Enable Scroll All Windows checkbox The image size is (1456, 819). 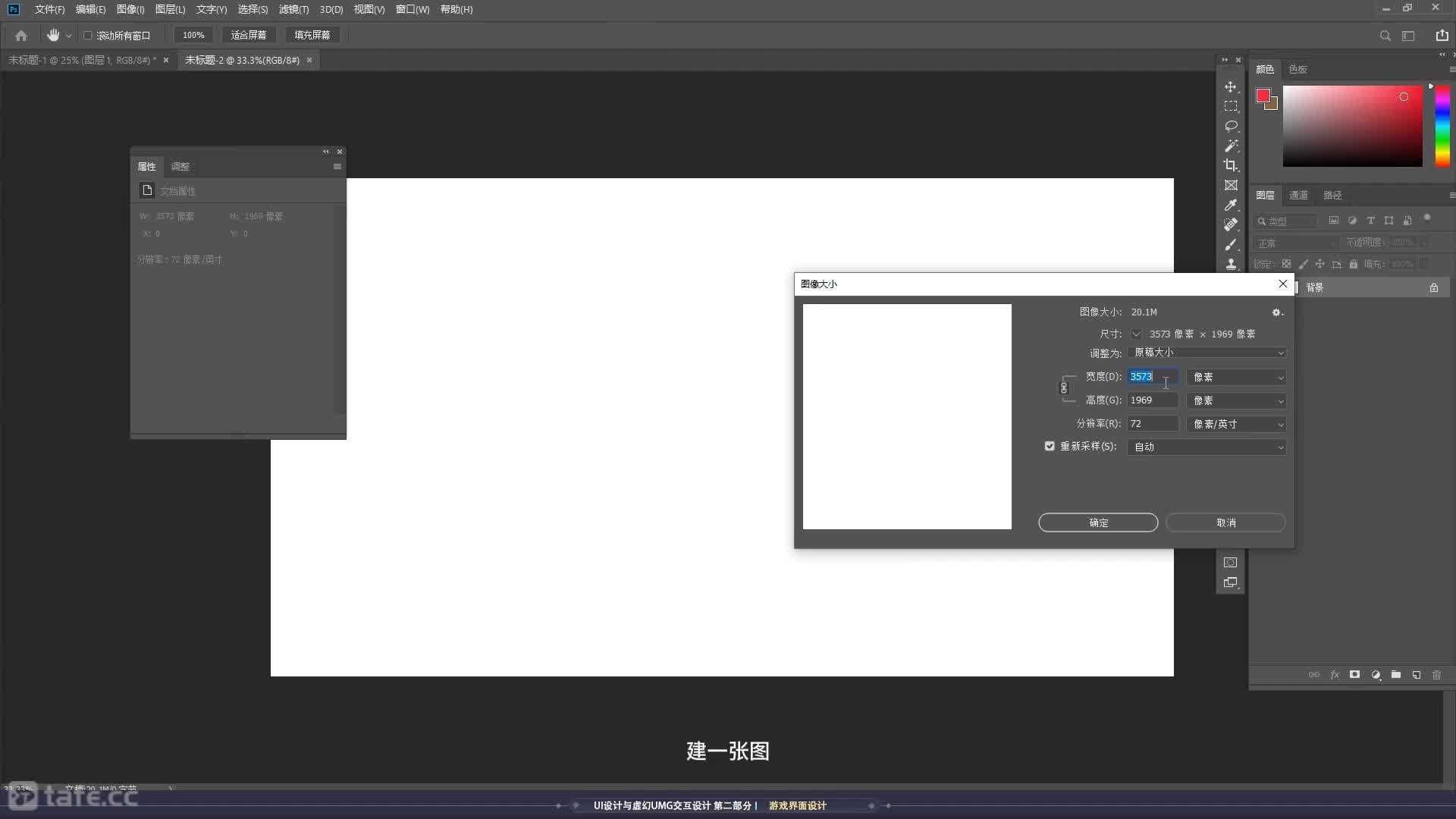pyautogui.click(x=88, y=36)
